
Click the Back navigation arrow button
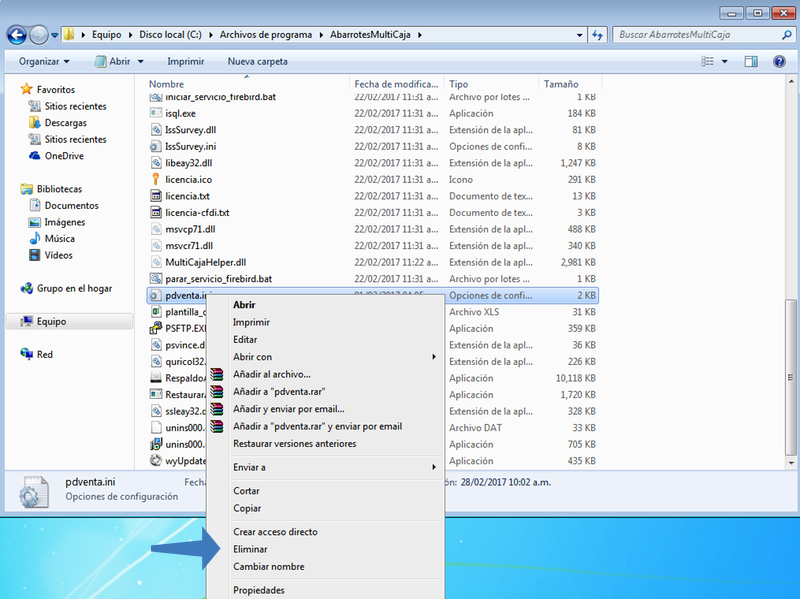(x=17, y=35)
